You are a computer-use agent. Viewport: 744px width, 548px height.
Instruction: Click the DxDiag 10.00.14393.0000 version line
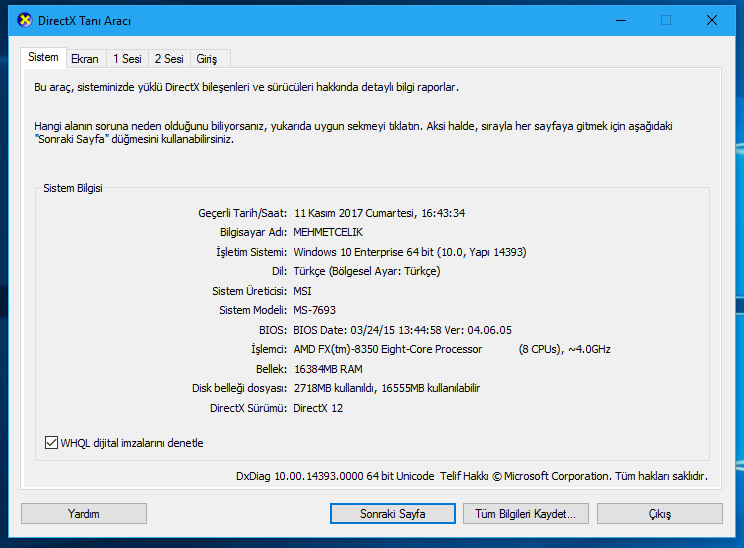point(472,476)
